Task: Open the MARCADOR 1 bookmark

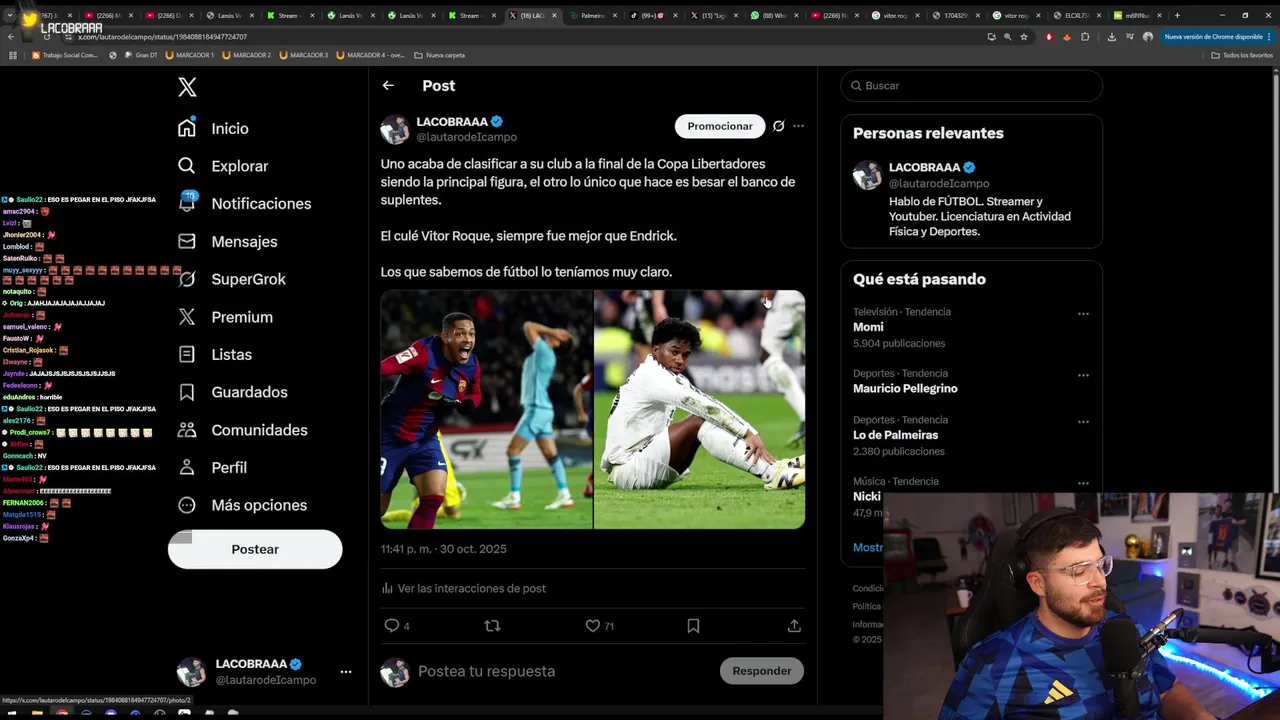Action: (x=190, y=55)
